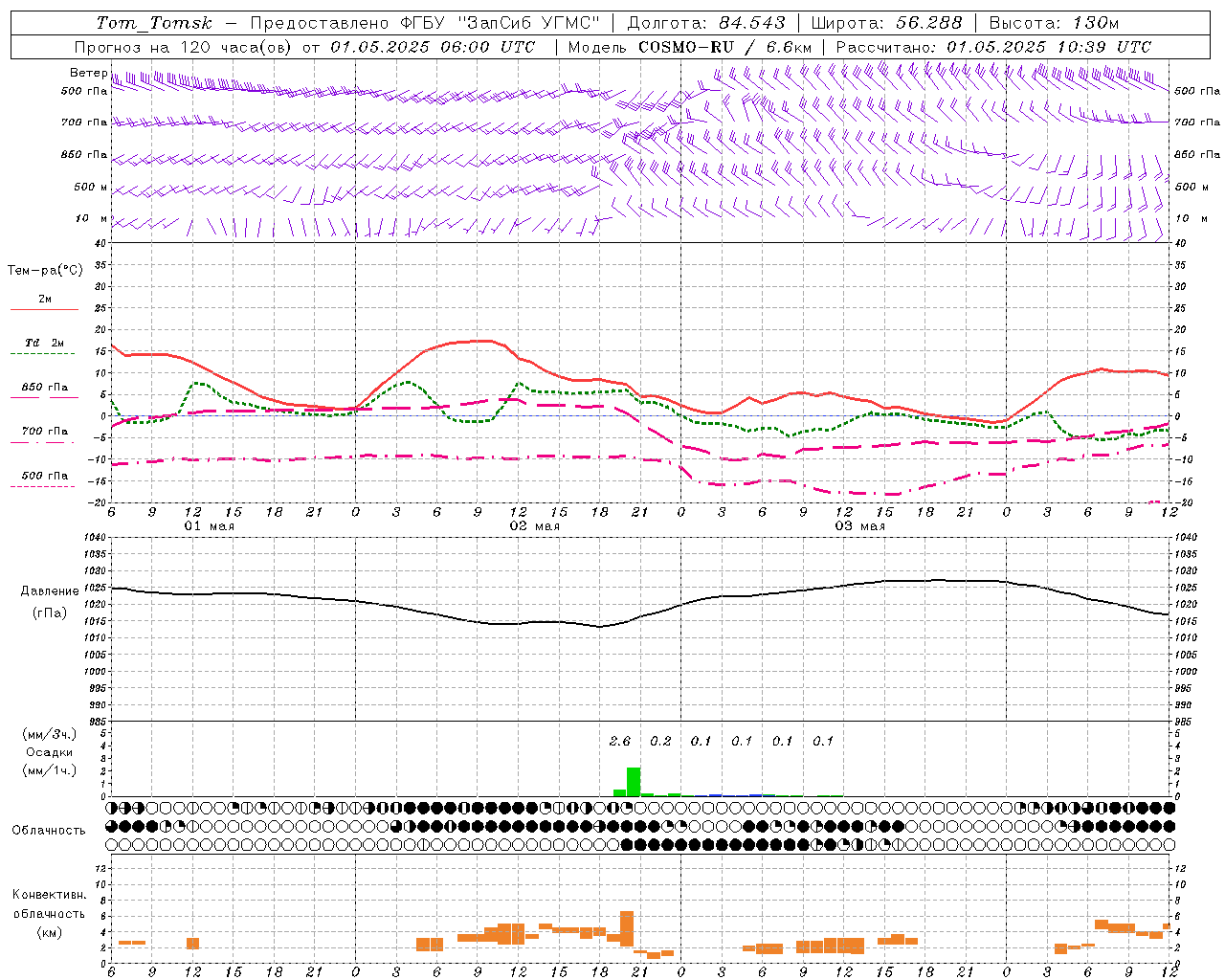Select the Тем-ра(°C) axis title
This screenshot has height=980, width=1225.
pos(45,271)
